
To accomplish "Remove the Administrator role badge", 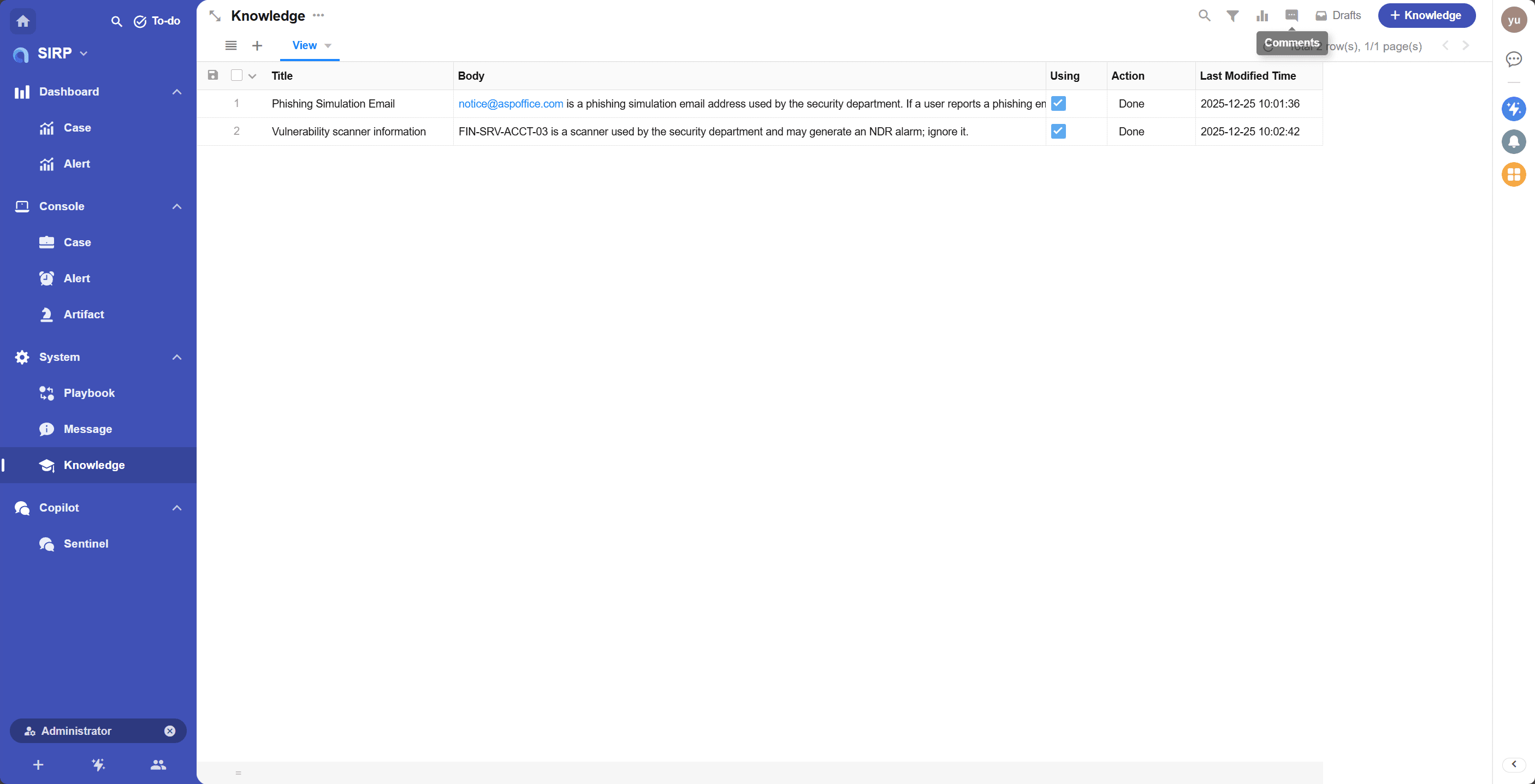I will (170, 731).
